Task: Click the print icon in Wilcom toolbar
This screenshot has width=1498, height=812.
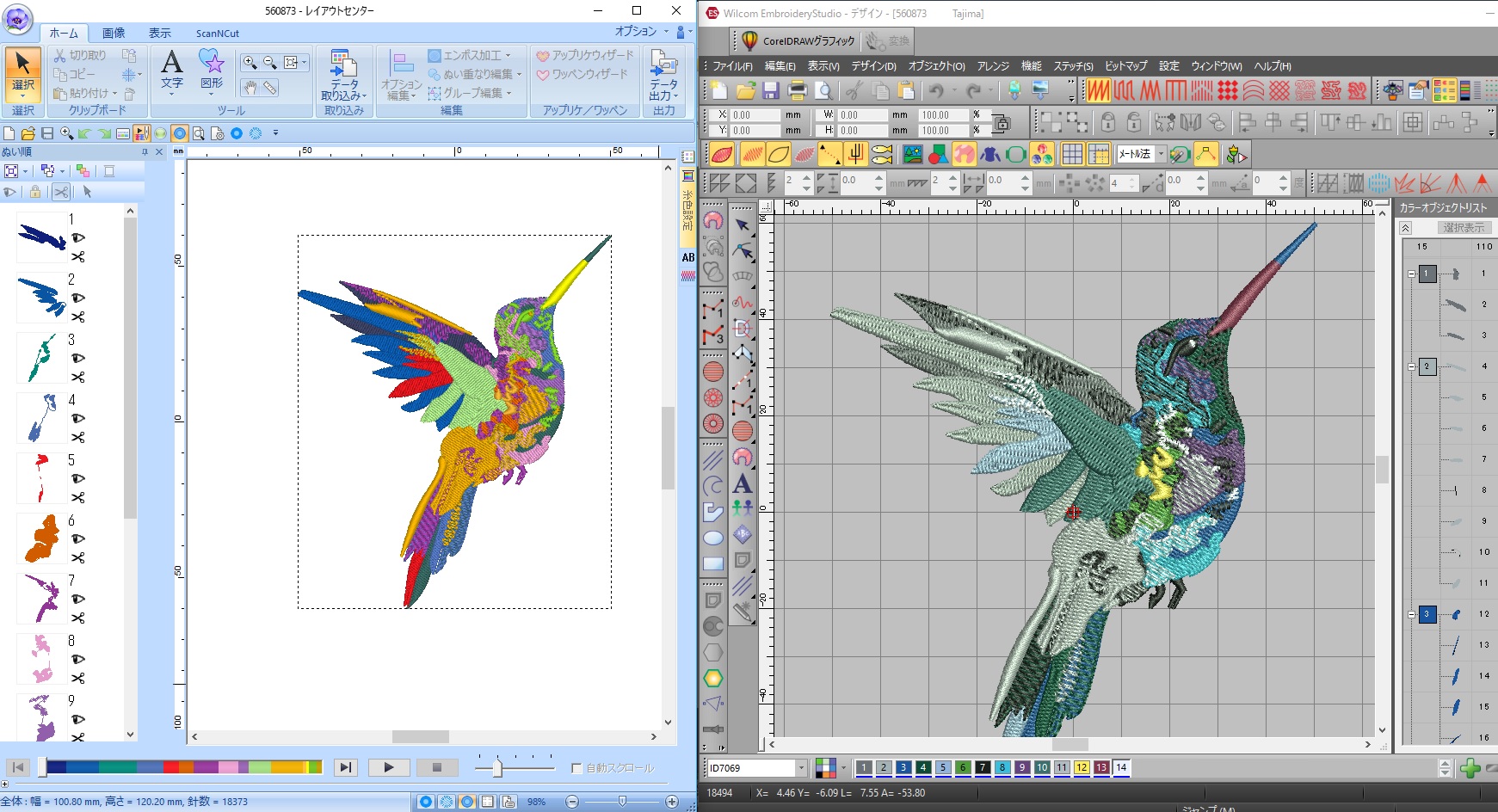Action: 798,90
